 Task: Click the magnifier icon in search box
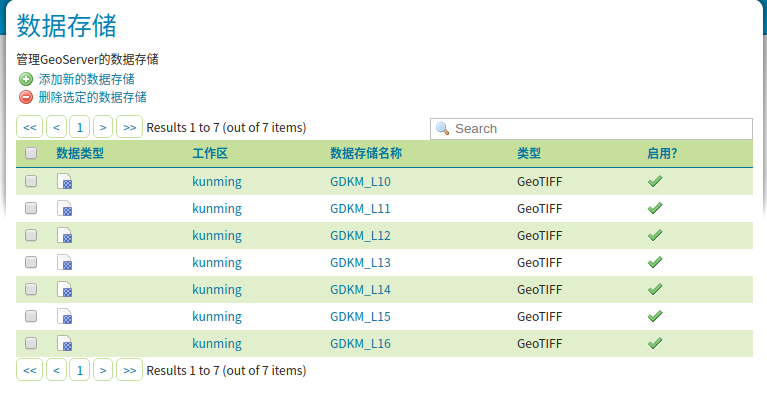[x=443, y=129]
